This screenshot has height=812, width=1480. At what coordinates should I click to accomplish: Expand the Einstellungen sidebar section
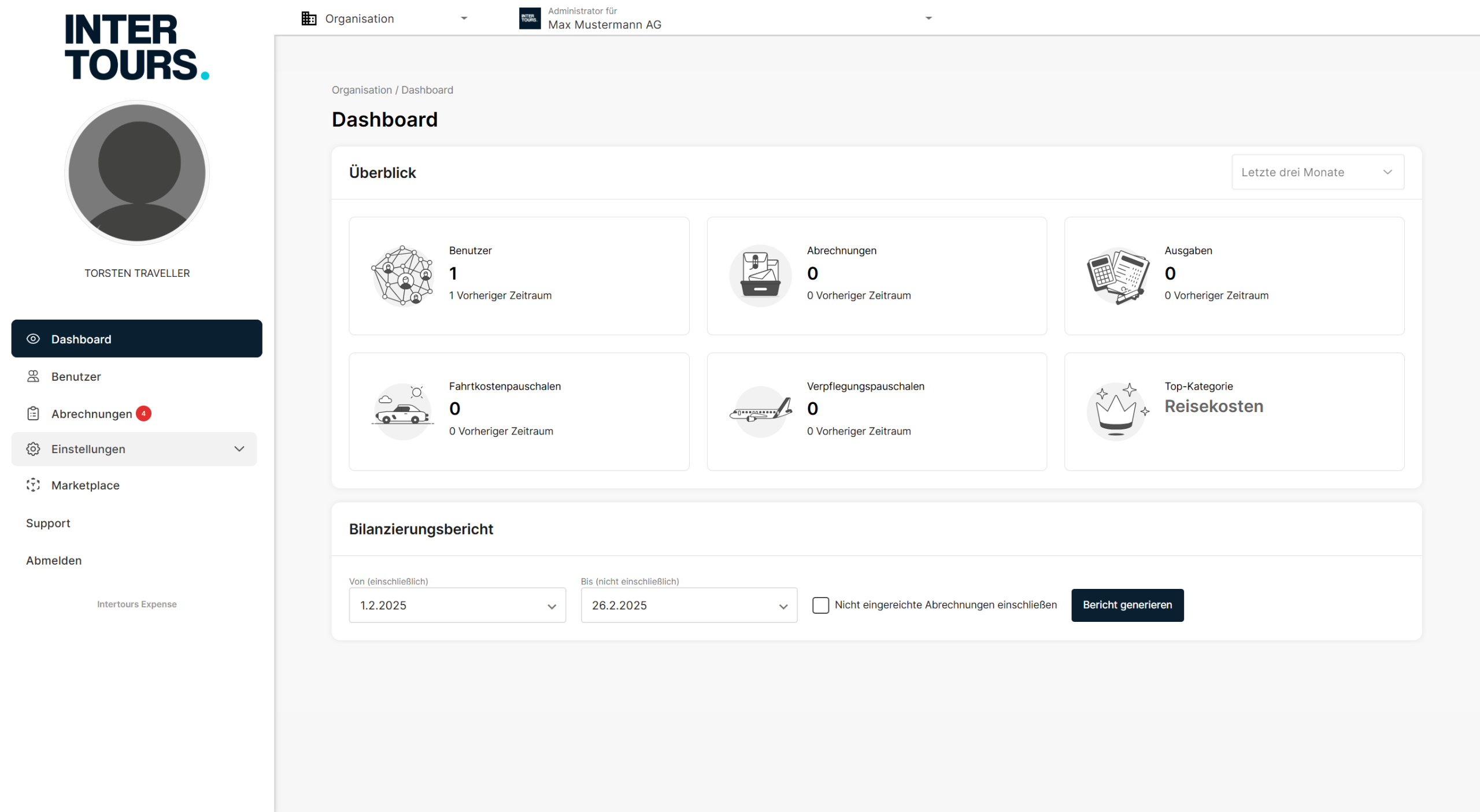tap(134, 448)
